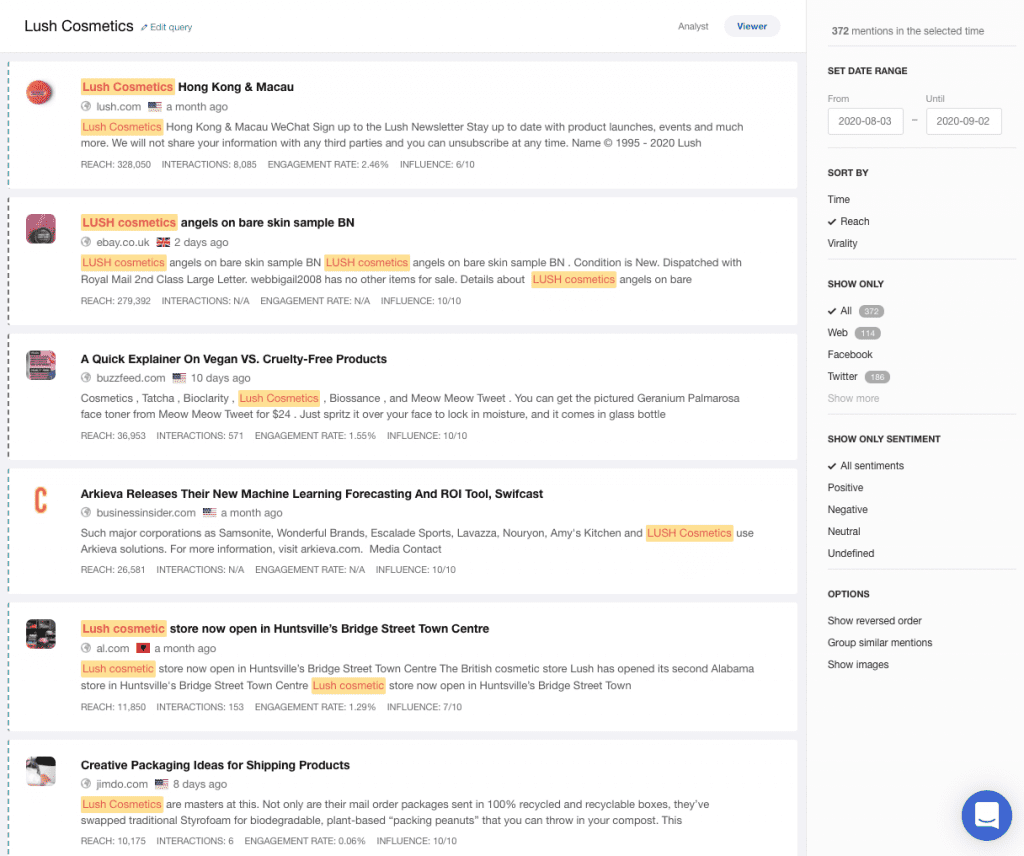
Task: Open the chat support bubble icon
Action: click(x=986, y=815)
